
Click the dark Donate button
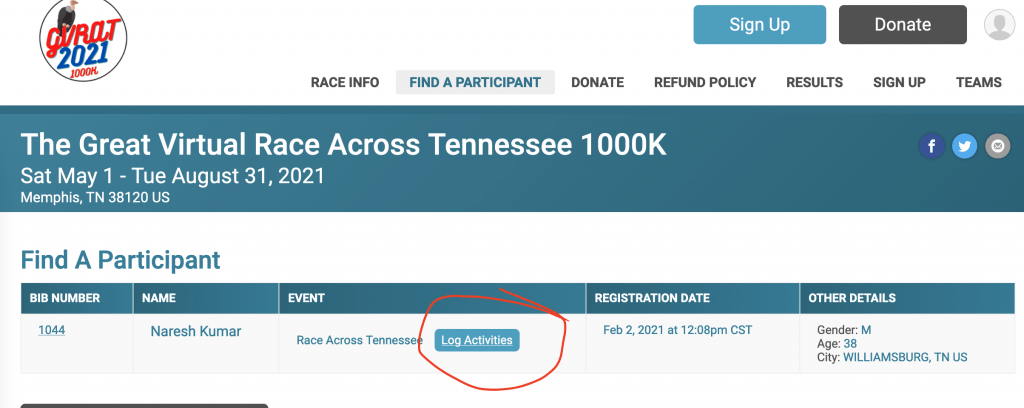(x=903, y=25)
